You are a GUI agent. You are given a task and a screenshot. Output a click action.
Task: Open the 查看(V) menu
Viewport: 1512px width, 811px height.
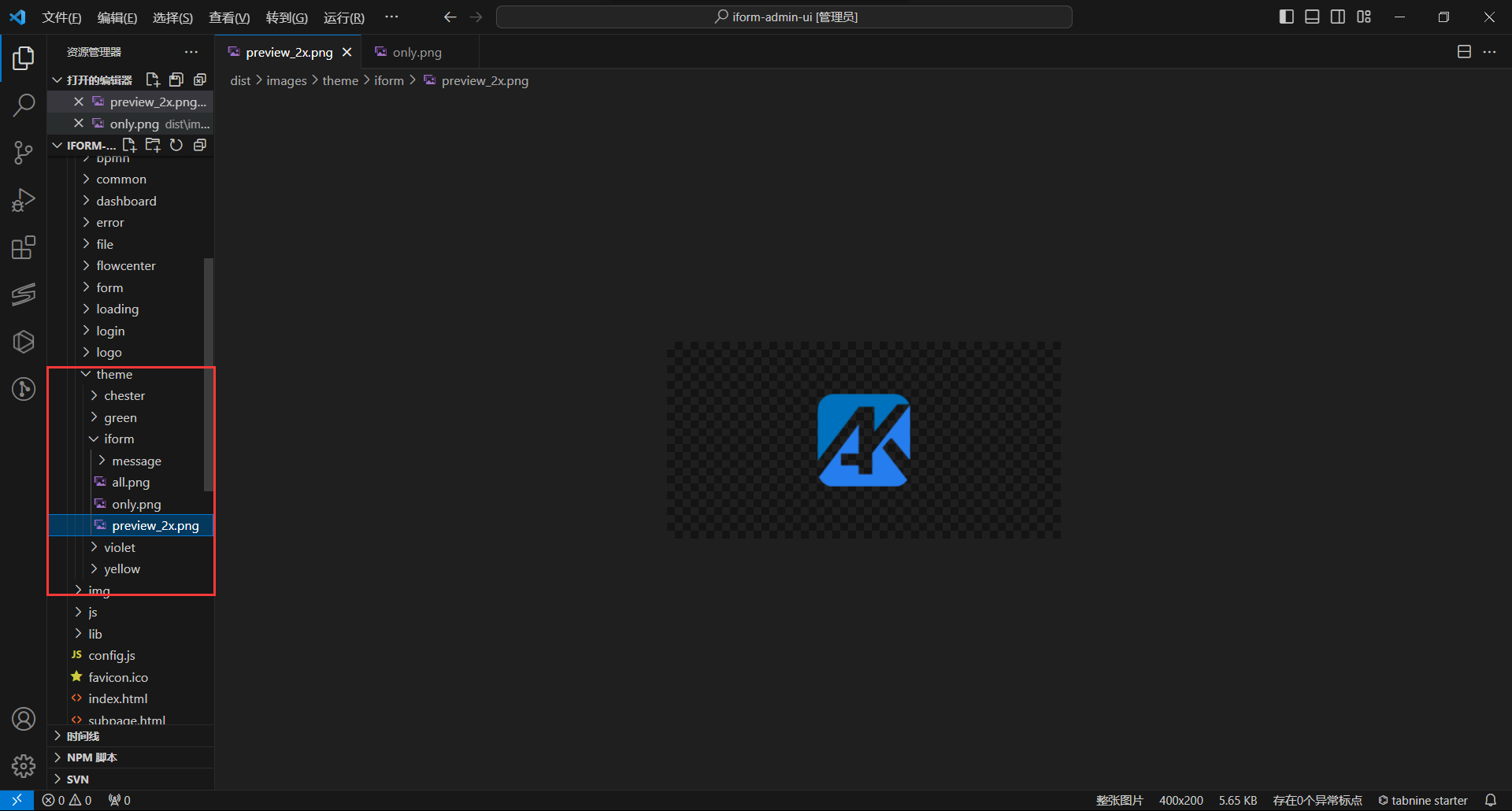pos(228,17)
